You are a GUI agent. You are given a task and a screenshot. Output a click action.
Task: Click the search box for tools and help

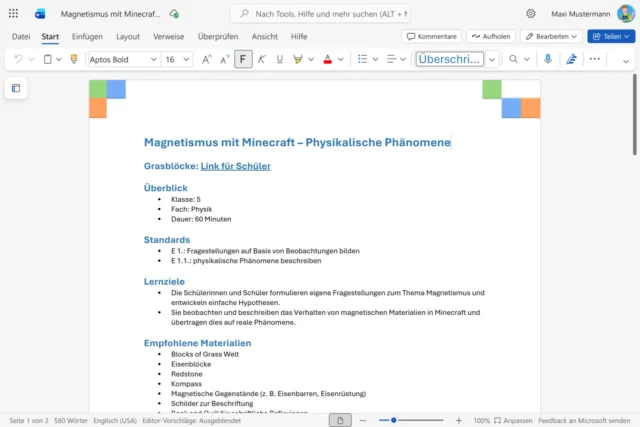coord(320,14)
